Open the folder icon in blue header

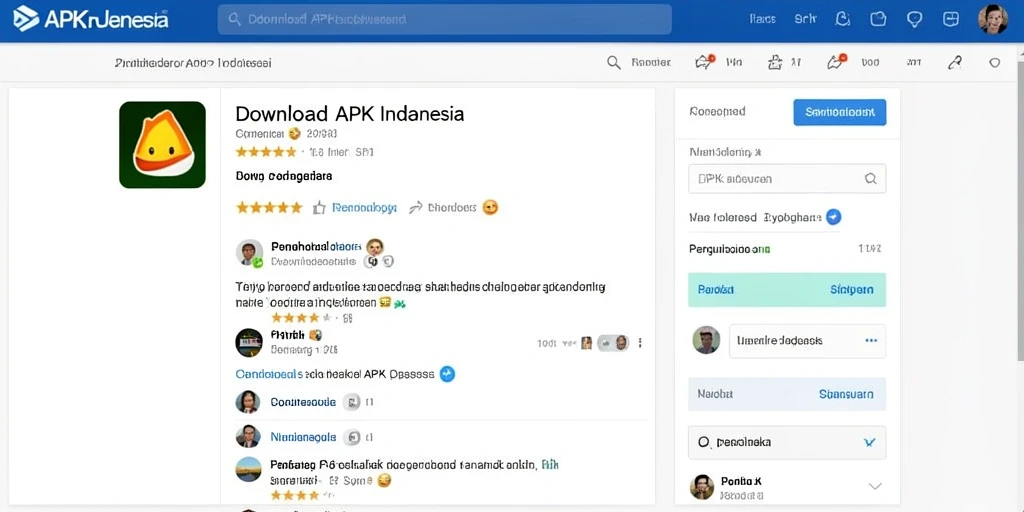(878, 19)
